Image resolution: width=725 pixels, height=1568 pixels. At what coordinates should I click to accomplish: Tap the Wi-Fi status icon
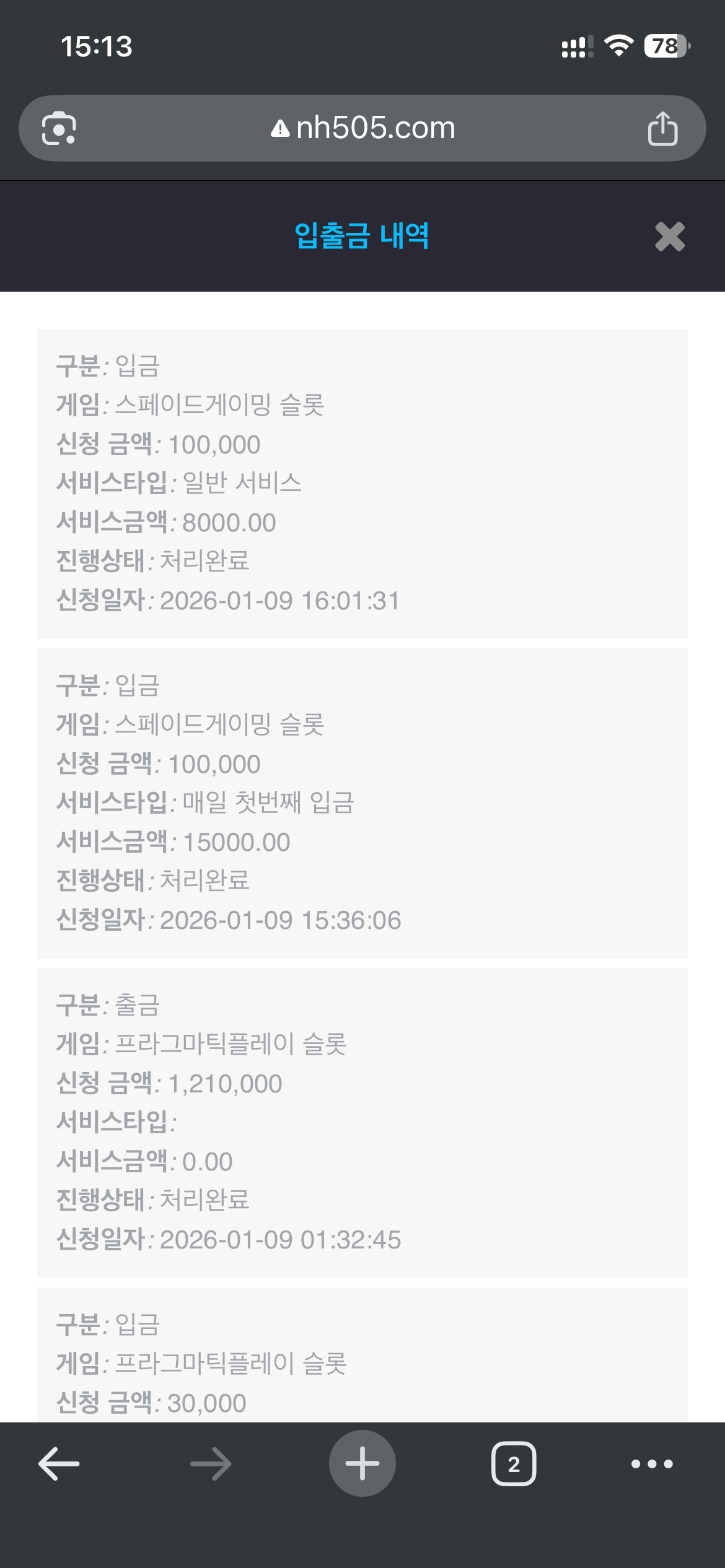click(x=618, y=46)
